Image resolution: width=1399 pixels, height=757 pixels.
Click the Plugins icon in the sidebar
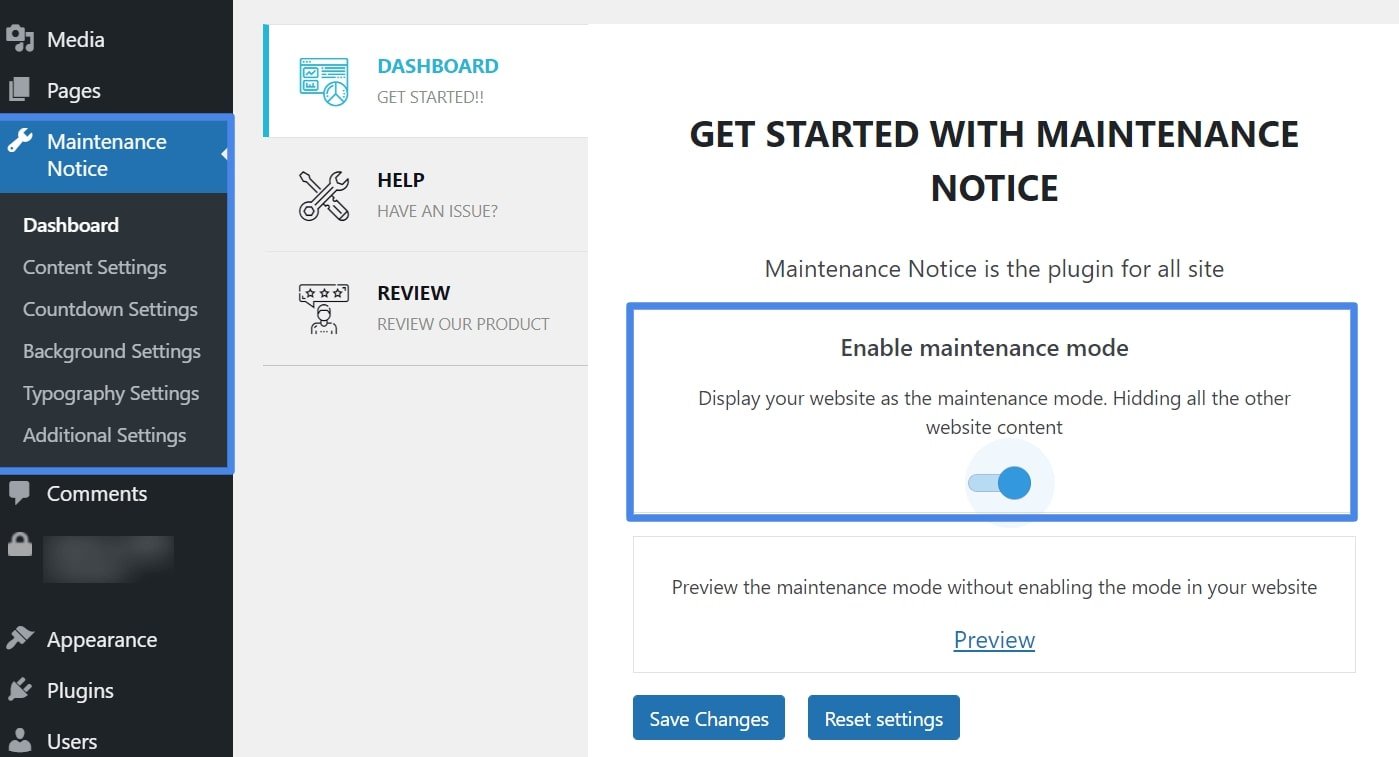point(20,690)
